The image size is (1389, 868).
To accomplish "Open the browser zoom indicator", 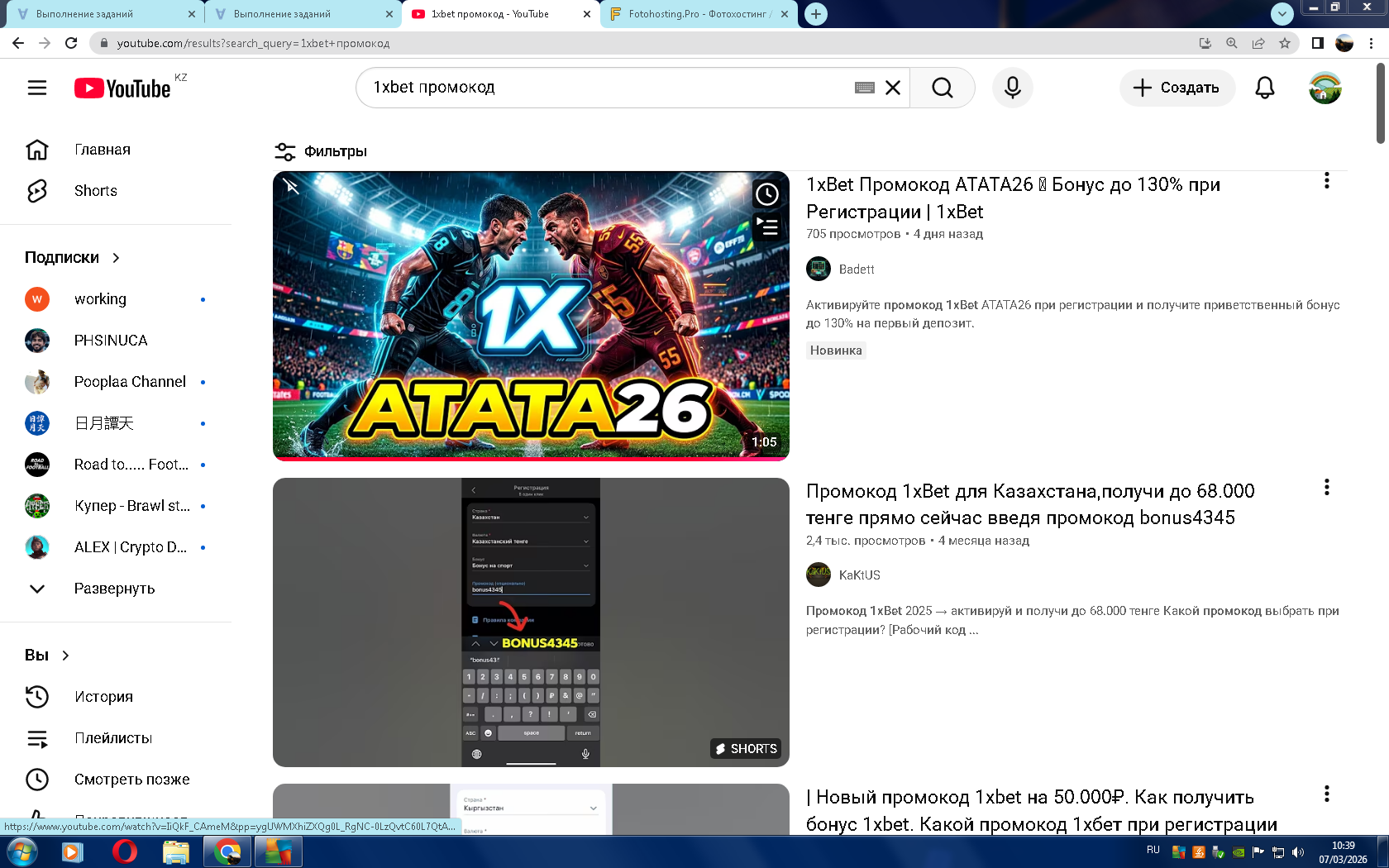I will 1232,43.
